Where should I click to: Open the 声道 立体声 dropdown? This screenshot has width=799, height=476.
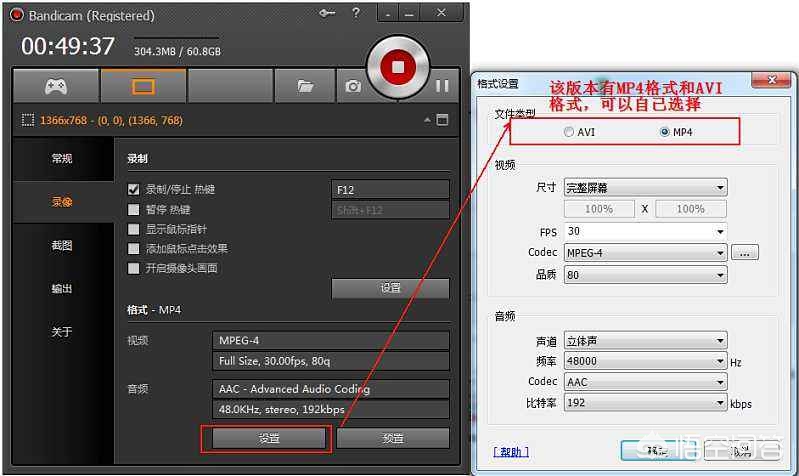pyautogui.click(x=646, y=340)
